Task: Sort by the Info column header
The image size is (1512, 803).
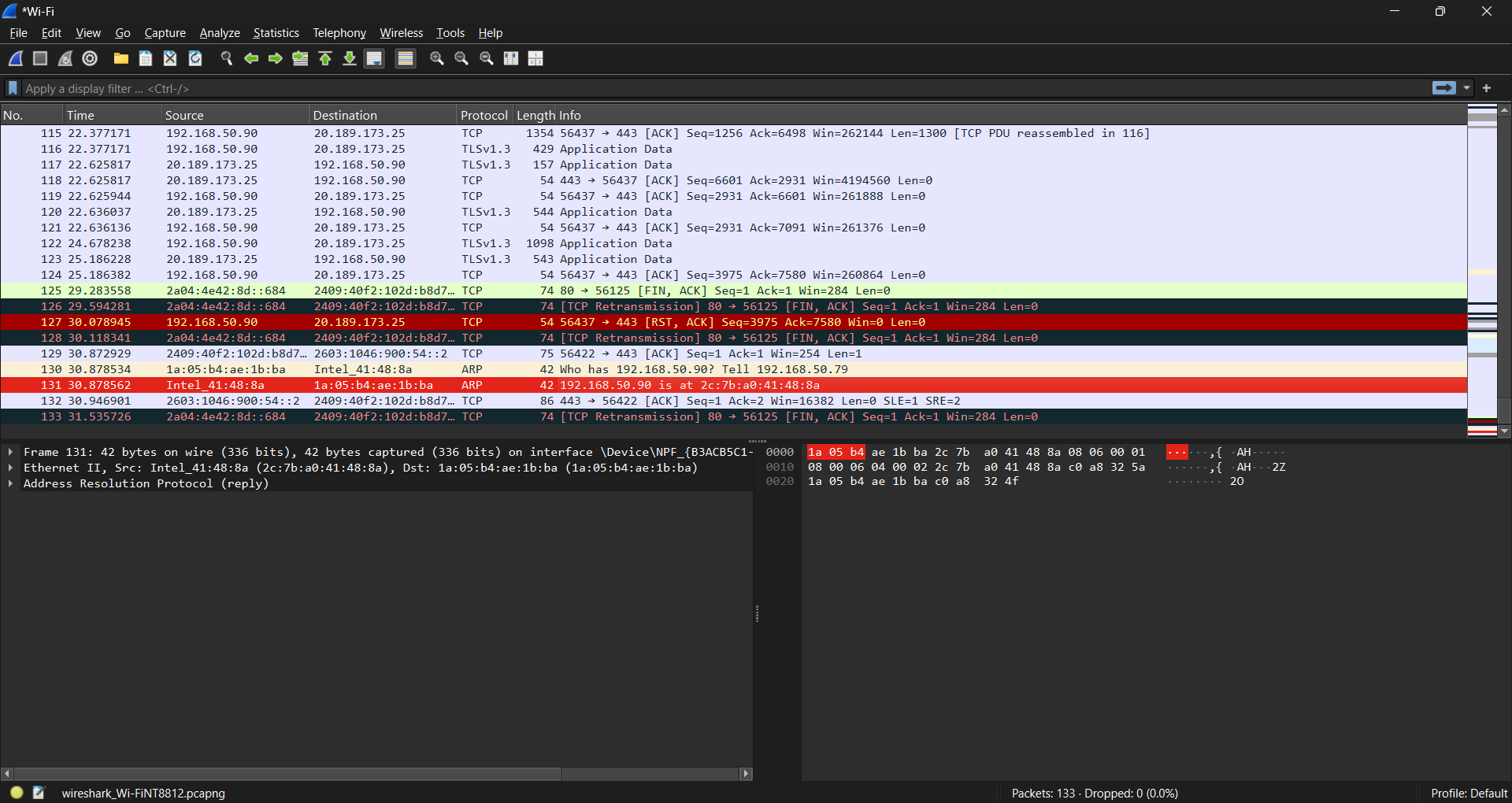Action: click(1012, 115)
